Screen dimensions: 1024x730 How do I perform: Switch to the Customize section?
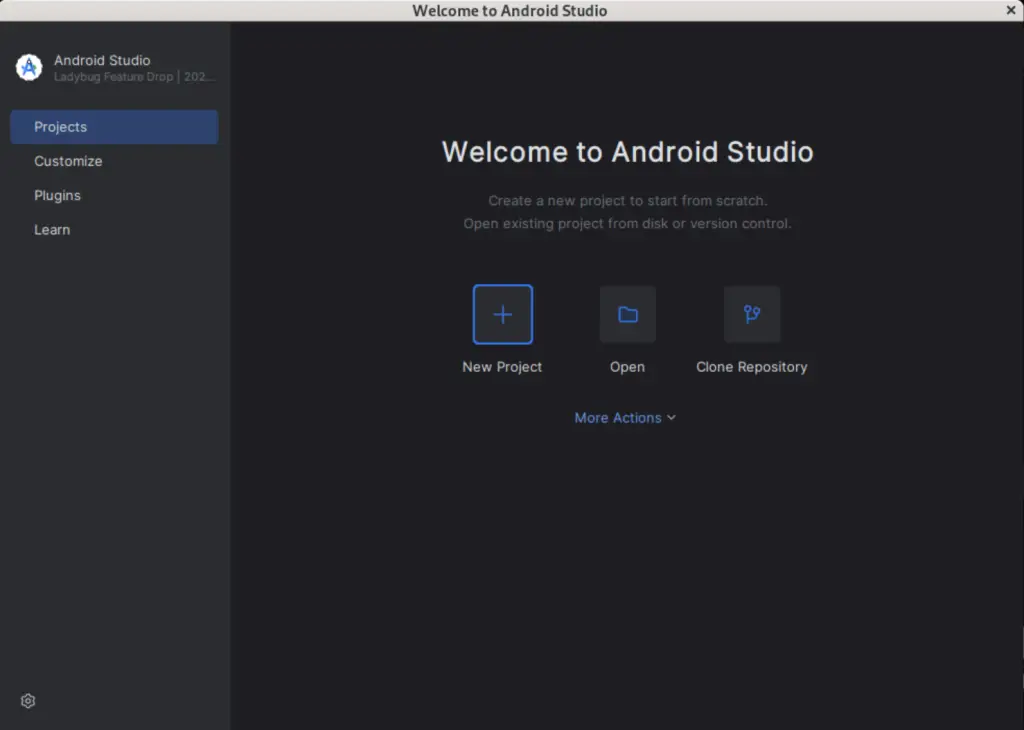(68, 161)
